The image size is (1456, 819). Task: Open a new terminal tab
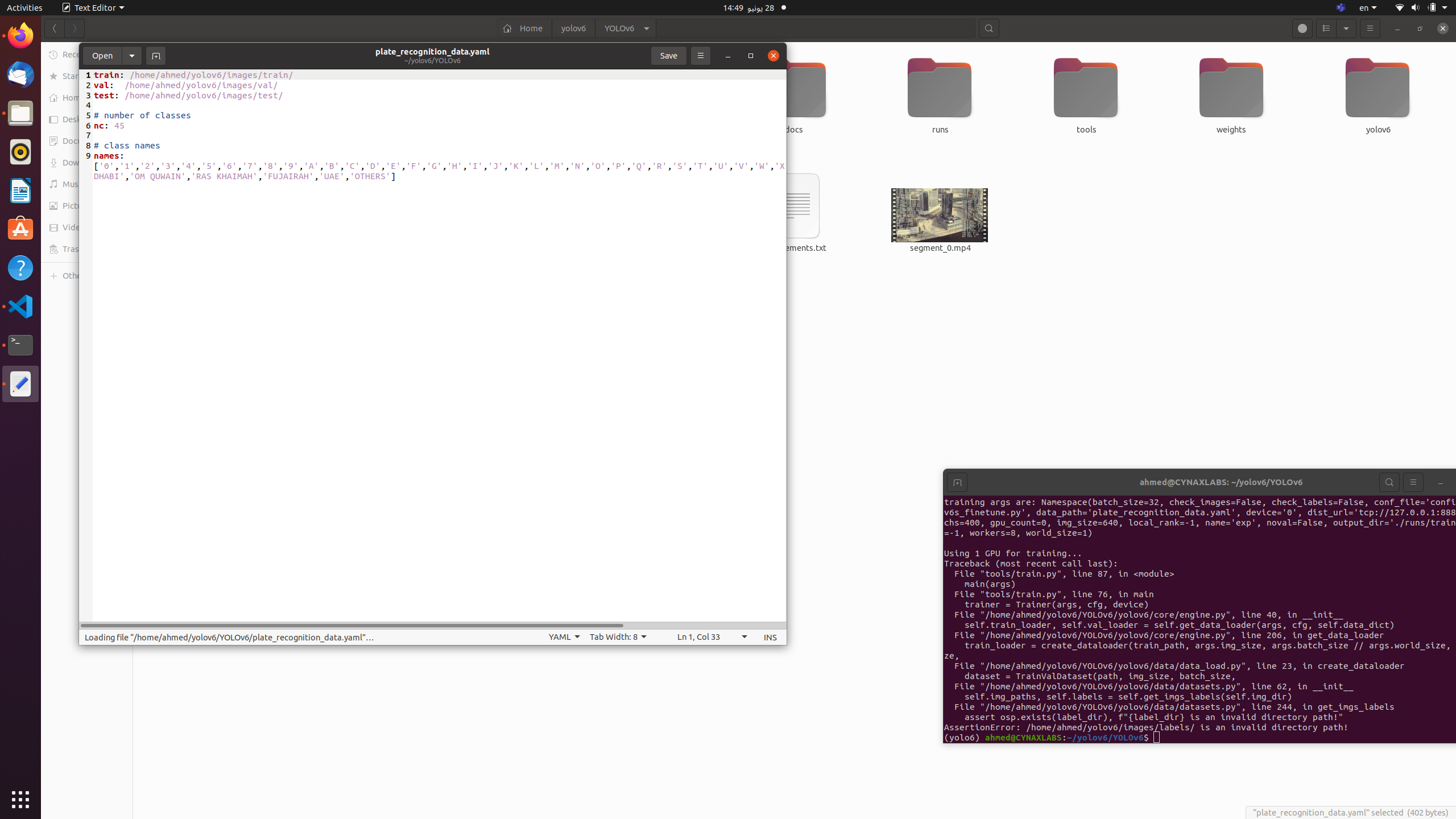957,482
